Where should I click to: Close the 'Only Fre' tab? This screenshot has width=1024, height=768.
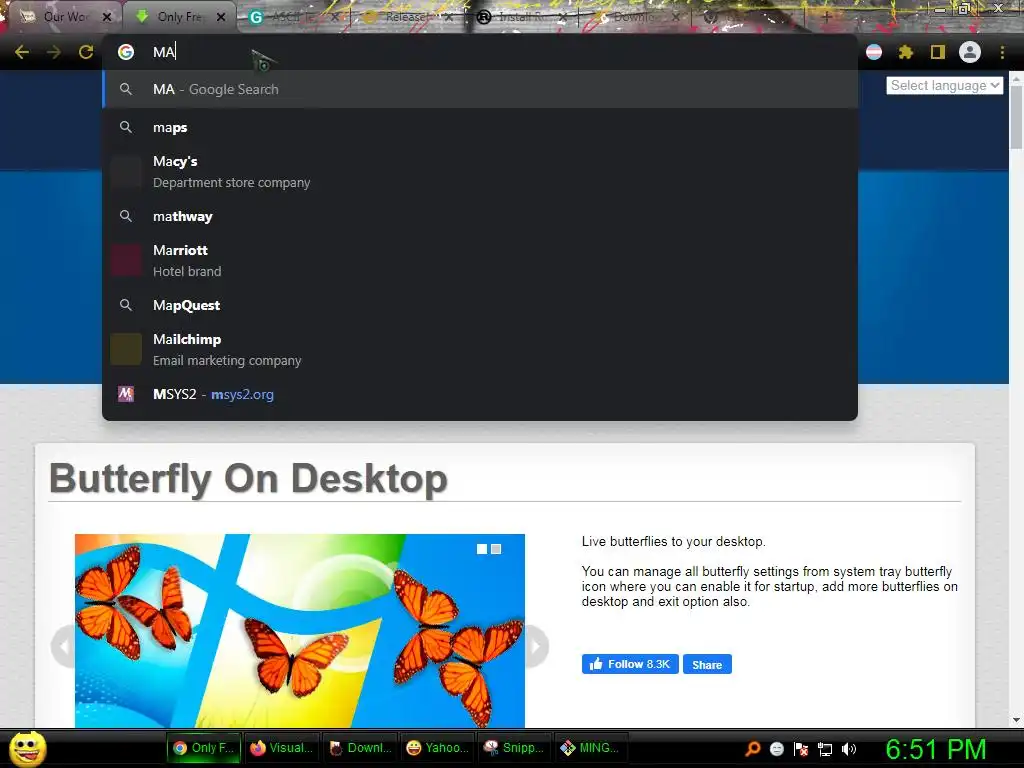[x=221, y=17]
